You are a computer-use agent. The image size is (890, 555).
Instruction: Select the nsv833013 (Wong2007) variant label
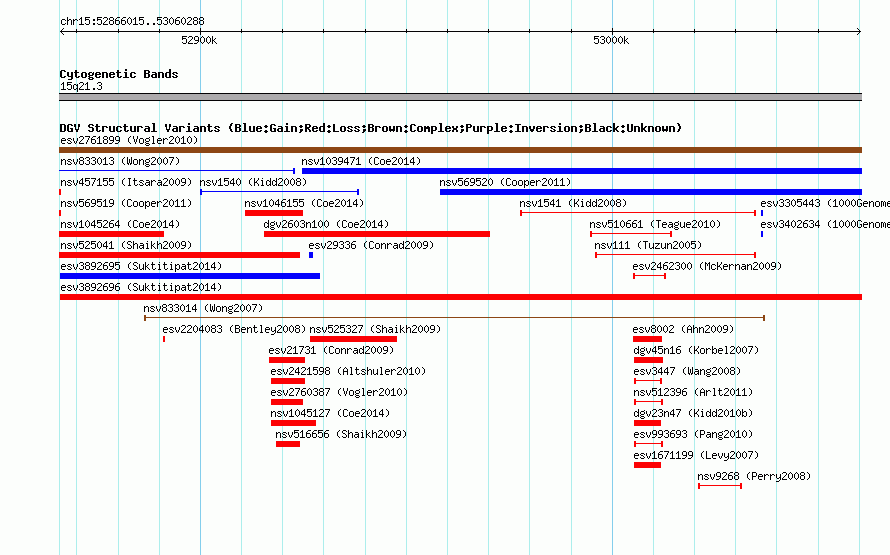(120, 161)
